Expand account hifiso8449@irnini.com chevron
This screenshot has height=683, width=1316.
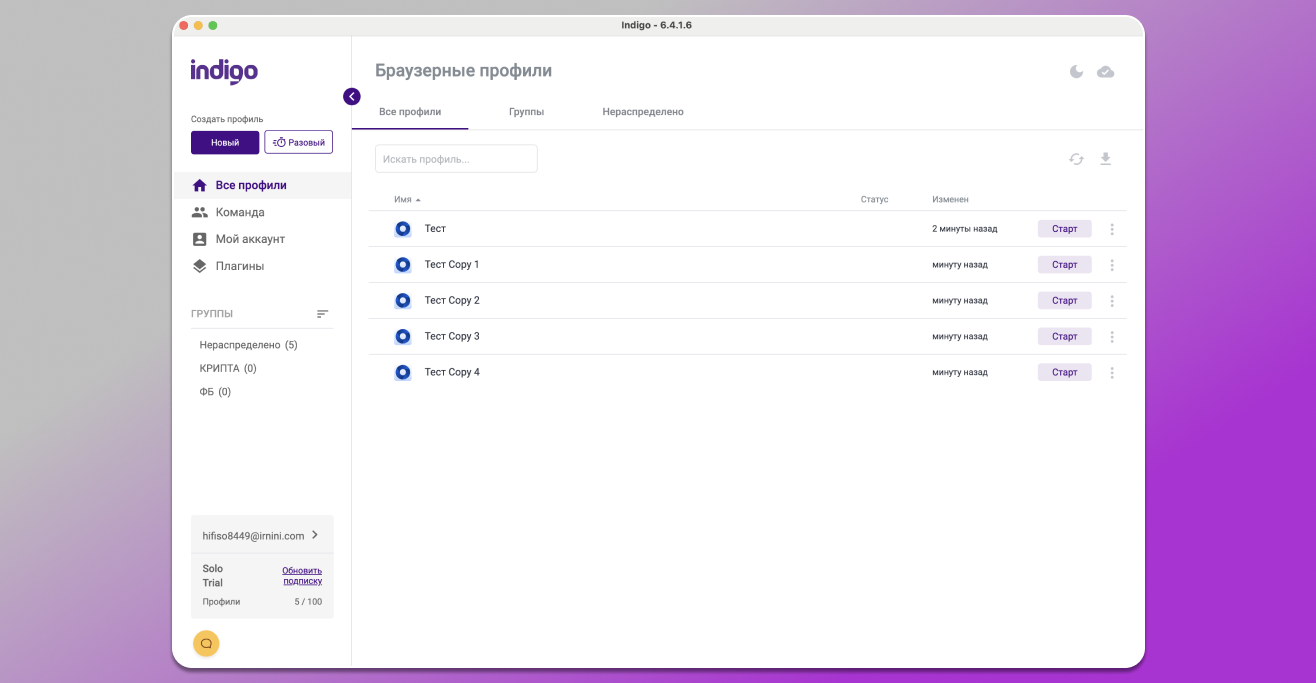[315, 535]
